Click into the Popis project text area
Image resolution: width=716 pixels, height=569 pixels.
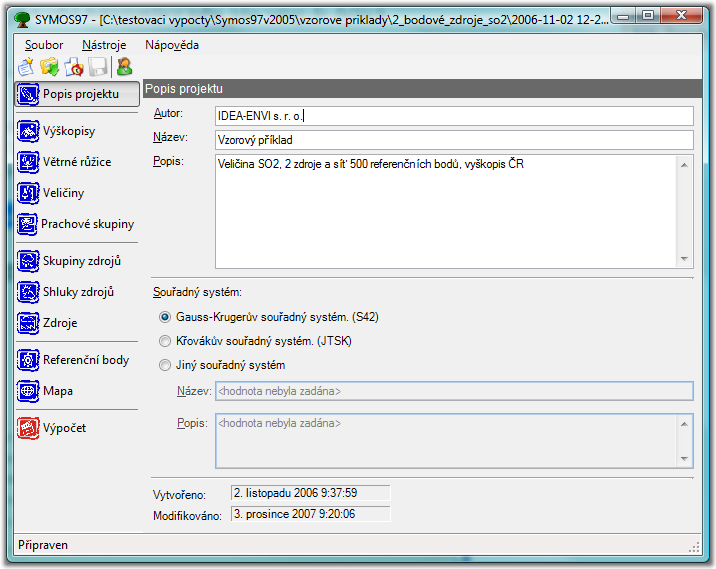click(446, 211)
